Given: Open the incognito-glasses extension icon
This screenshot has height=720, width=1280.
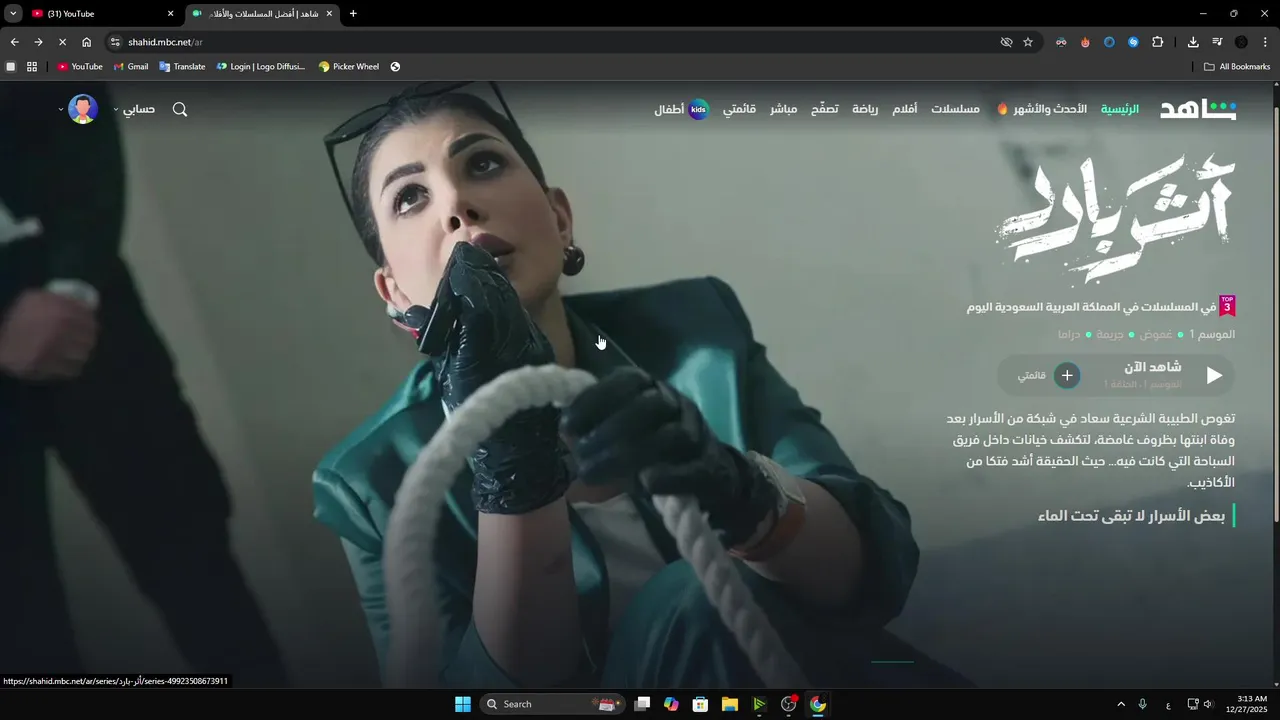Looking at the screenshot, I should pos(1061,42).
